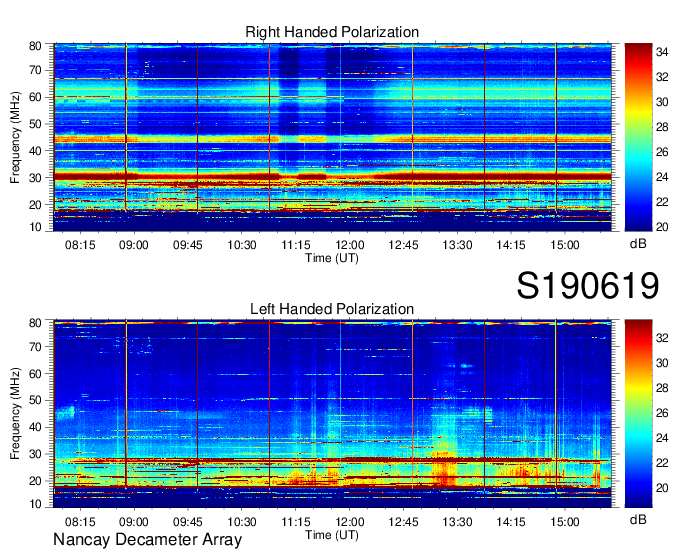The image size is (680, 552).
Task: Click 10:30 tick on Left Handed time axis
Action: [x=242, y=522]
